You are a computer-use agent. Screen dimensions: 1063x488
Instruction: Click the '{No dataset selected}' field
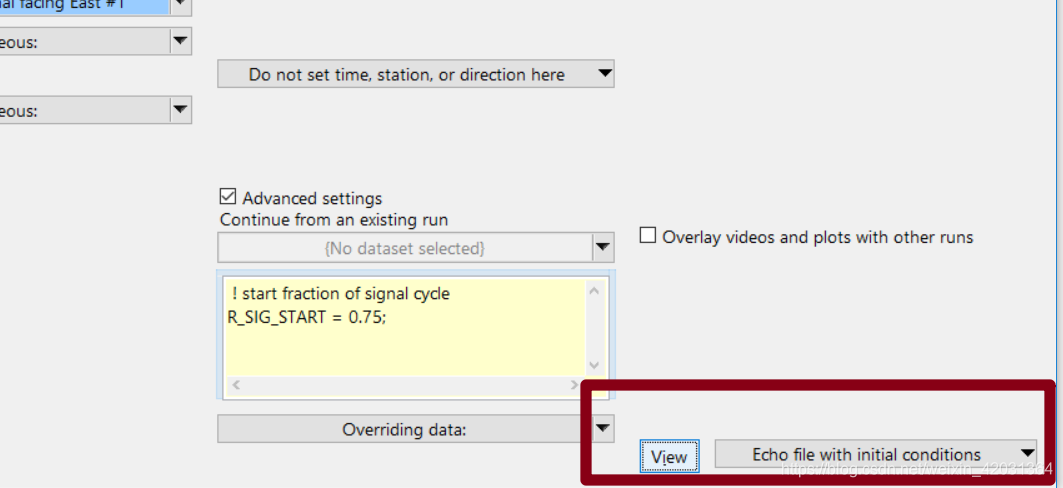405,248
